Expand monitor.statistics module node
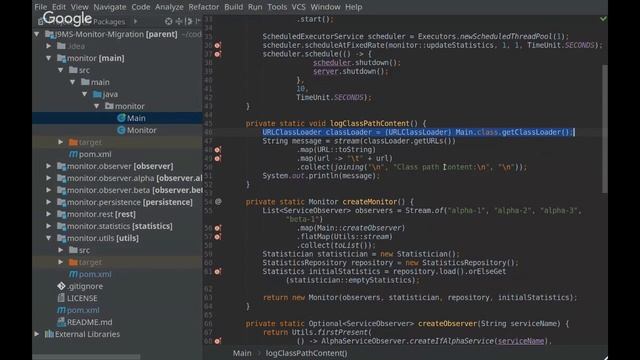The height and width of the screenshot is (360, 640). point(49,226)
